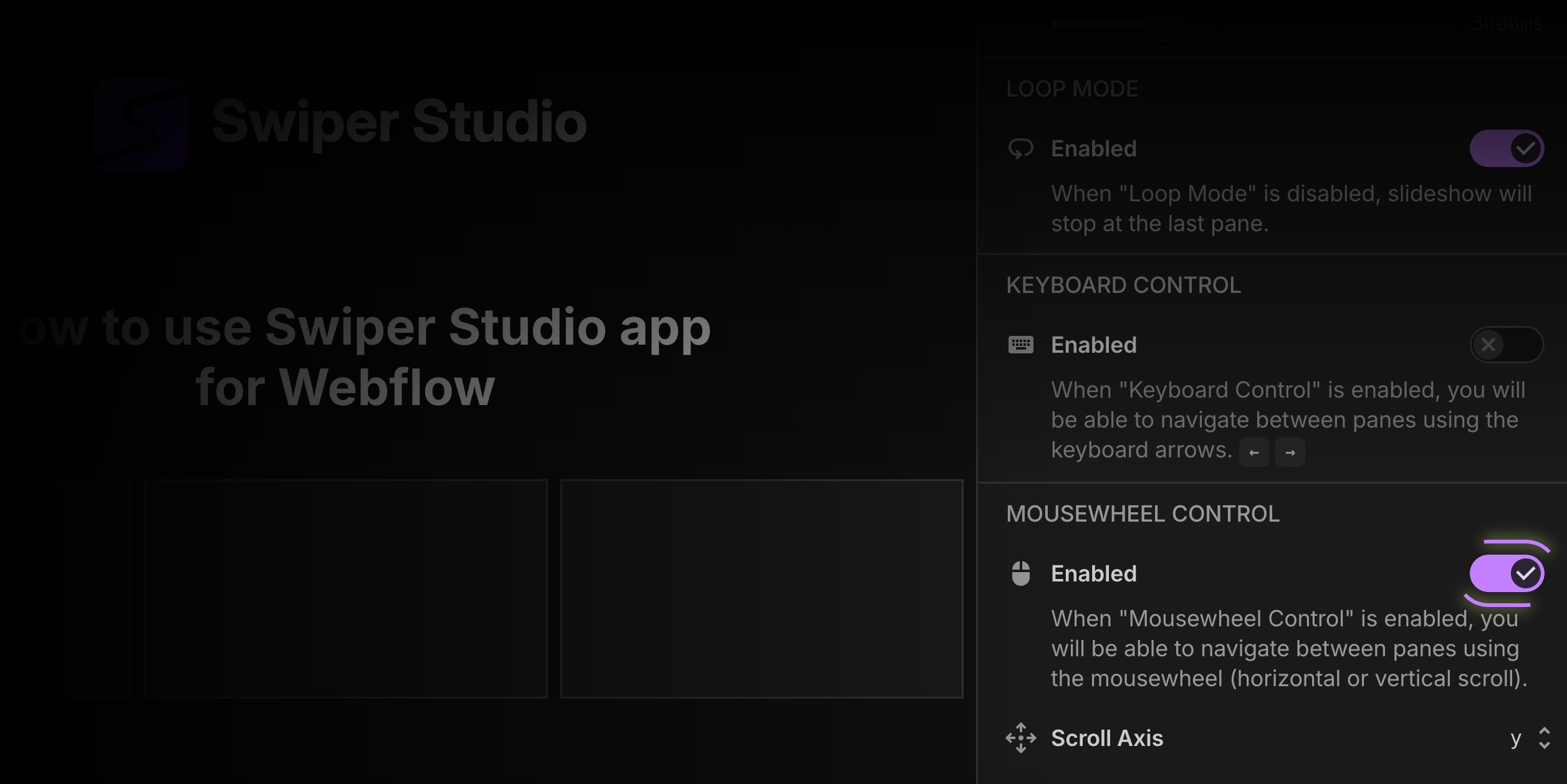
Task: Select the slide pane touching the settings panel
Action: pyautogui.click(x=762, y=589)
